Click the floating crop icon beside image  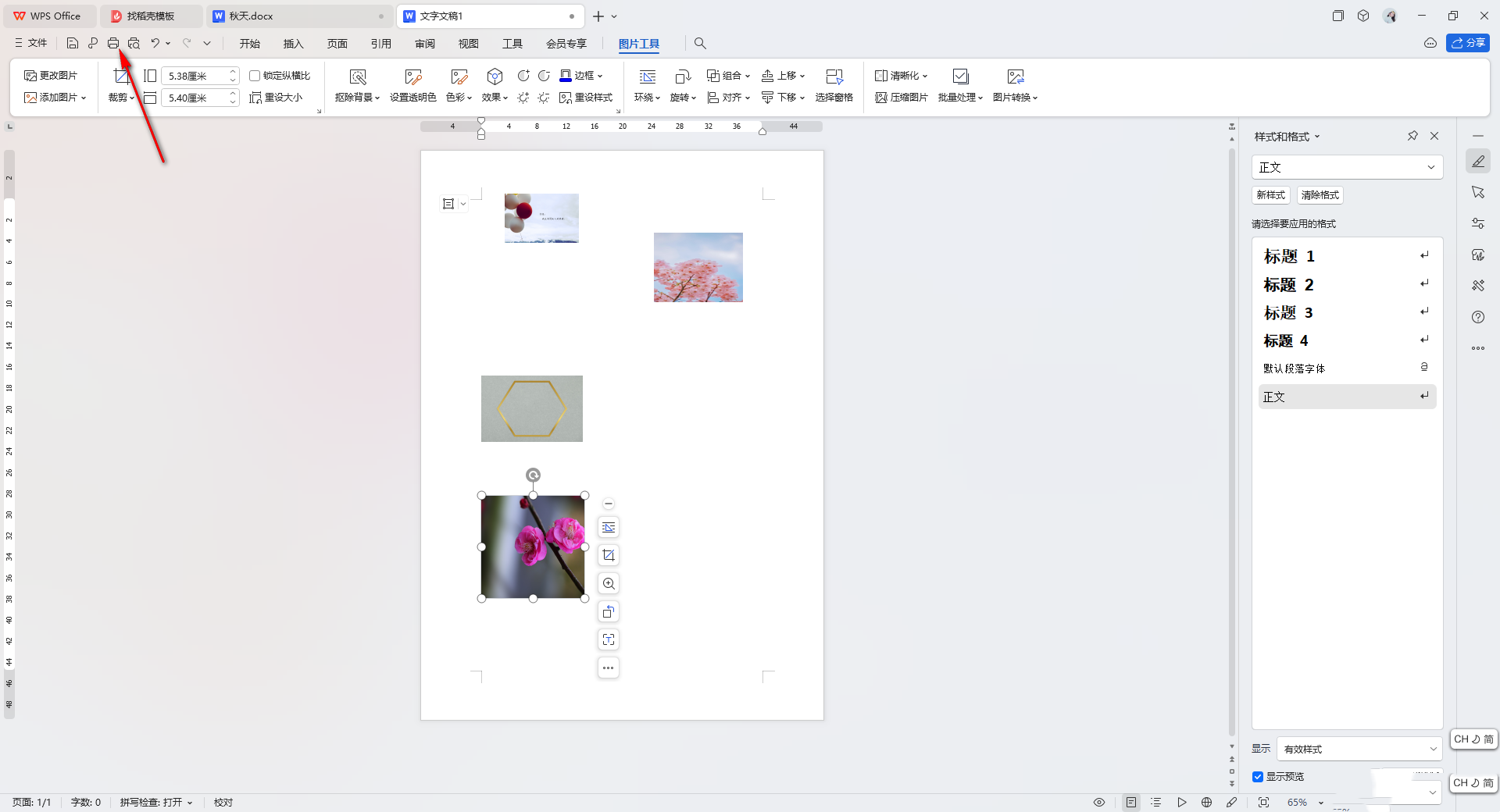(x=609, y=556)
